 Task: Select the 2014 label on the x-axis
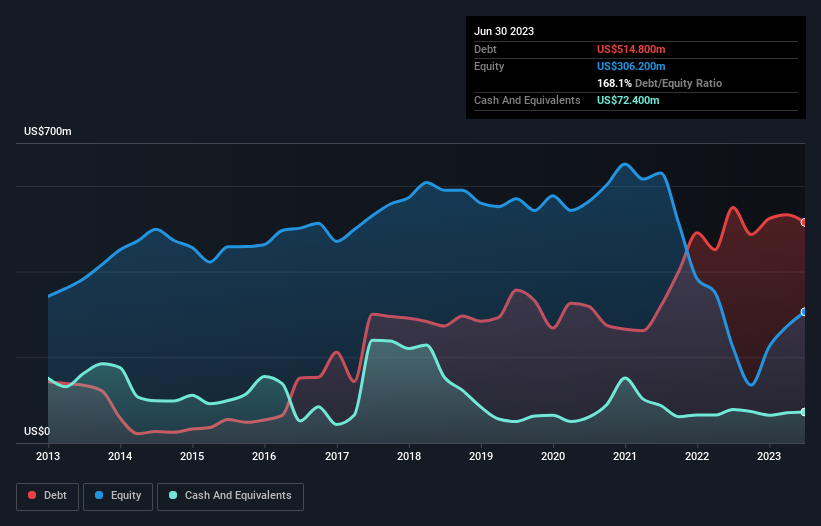click(120, 456)
